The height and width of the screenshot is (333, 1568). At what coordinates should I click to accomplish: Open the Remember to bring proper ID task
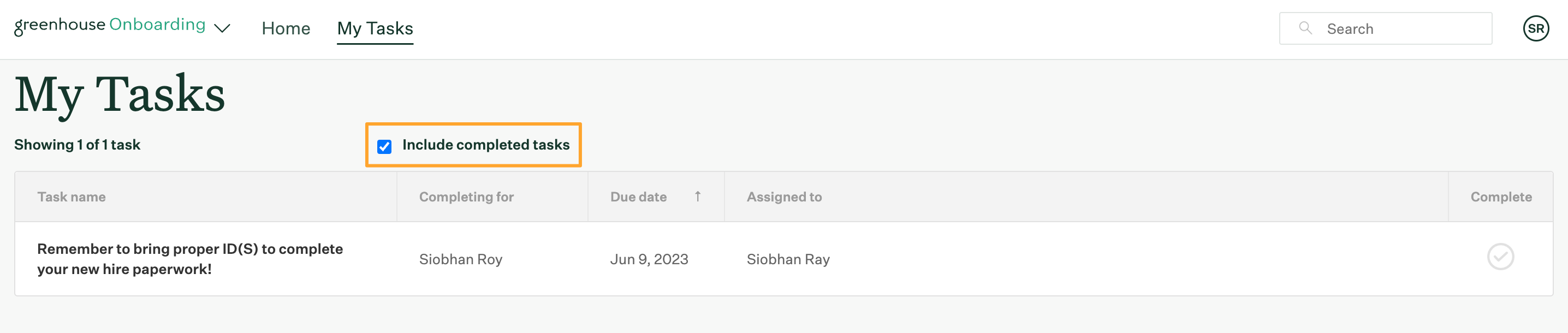190,259
